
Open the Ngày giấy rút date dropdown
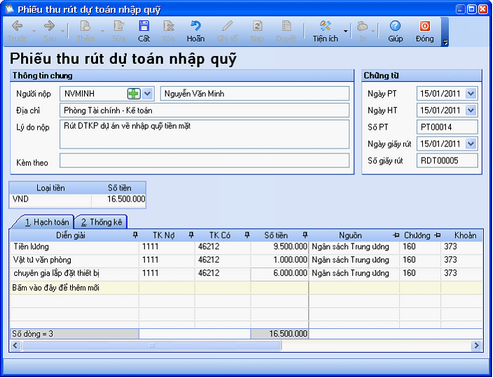click(471, 144)
